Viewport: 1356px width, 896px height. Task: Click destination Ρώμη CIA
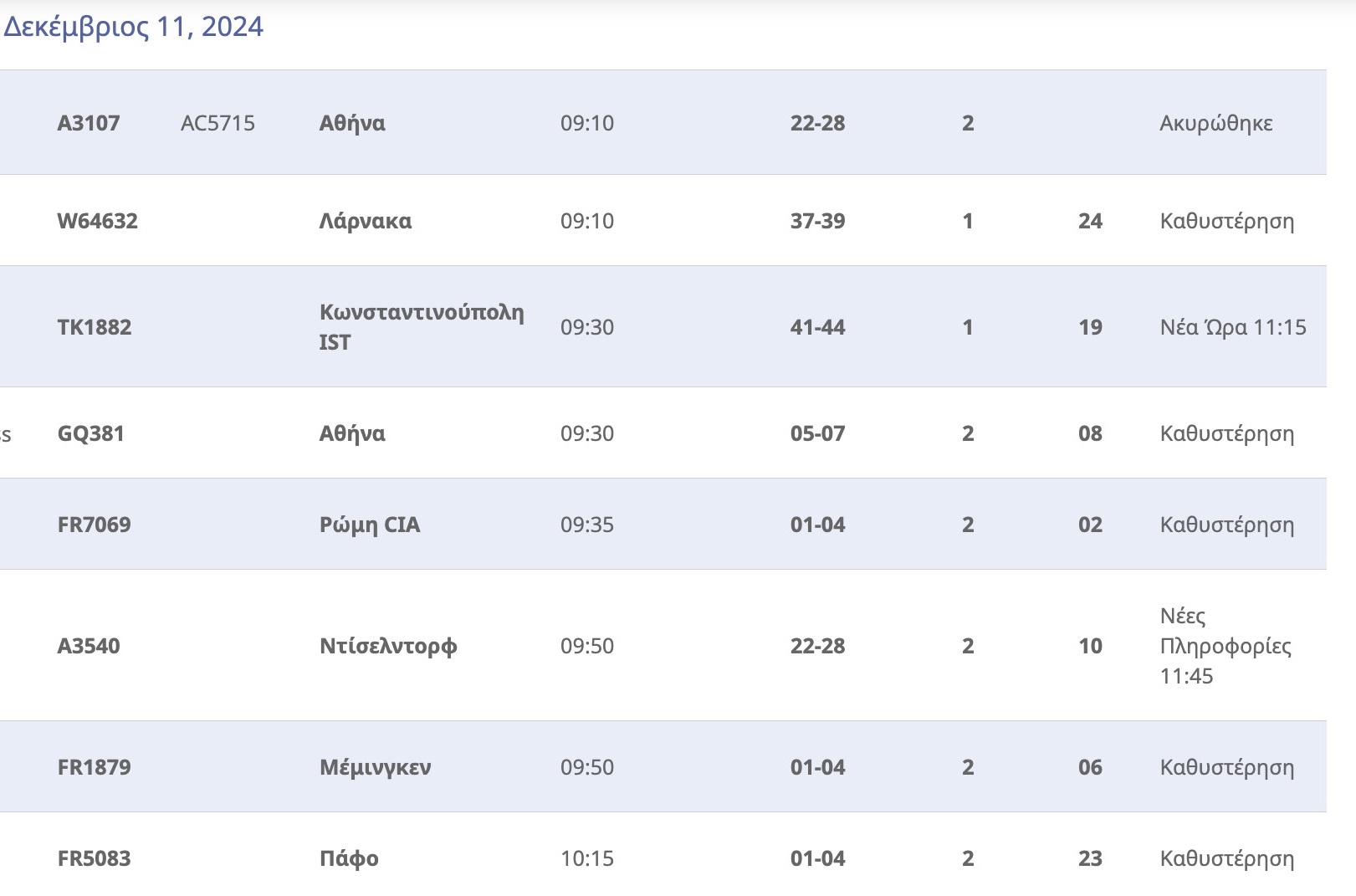point(370,525)
